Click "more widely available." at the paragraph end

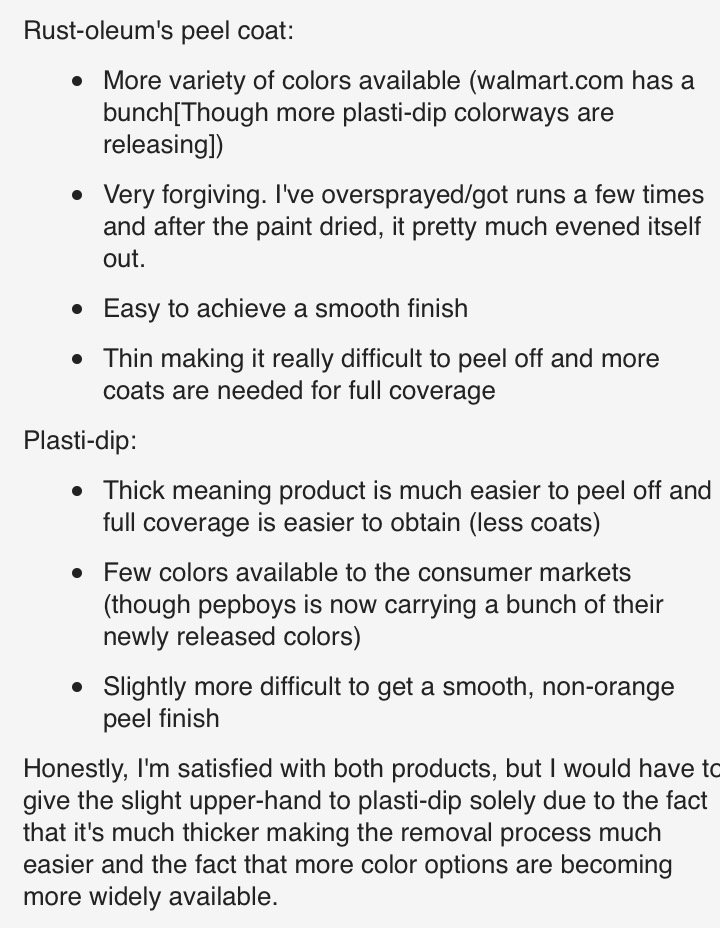click(151, 897)
